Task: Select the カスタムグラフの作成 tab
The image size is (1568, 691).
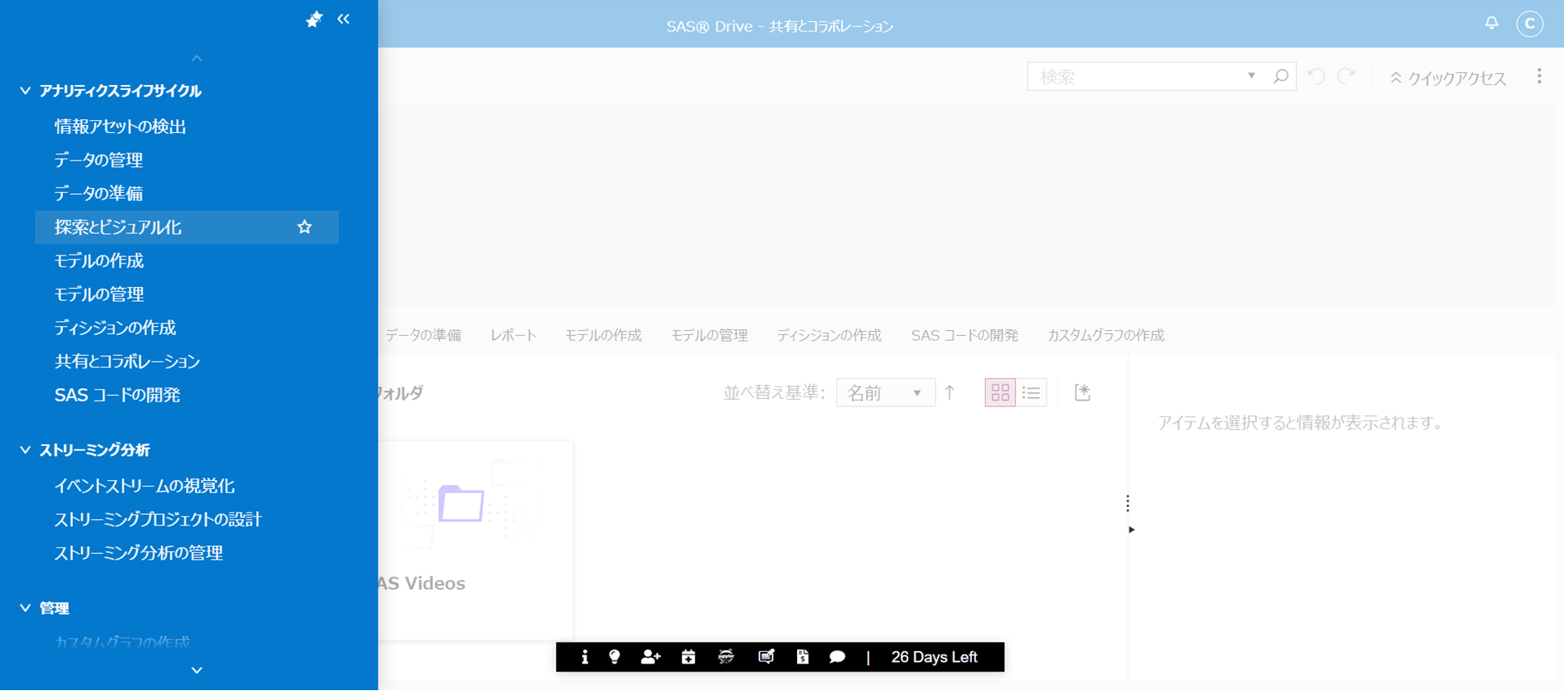Action: tap(1106, 335)
